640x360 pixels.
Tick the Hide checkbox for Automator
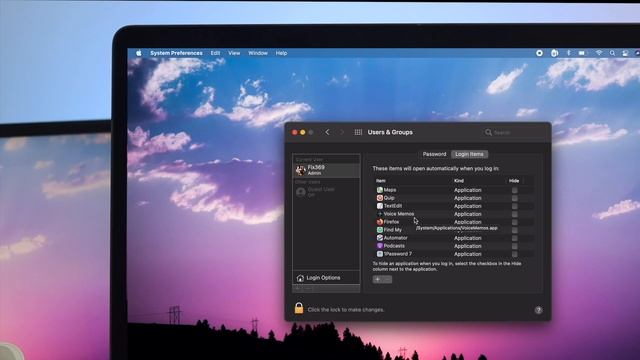click(x=515, y=238)
